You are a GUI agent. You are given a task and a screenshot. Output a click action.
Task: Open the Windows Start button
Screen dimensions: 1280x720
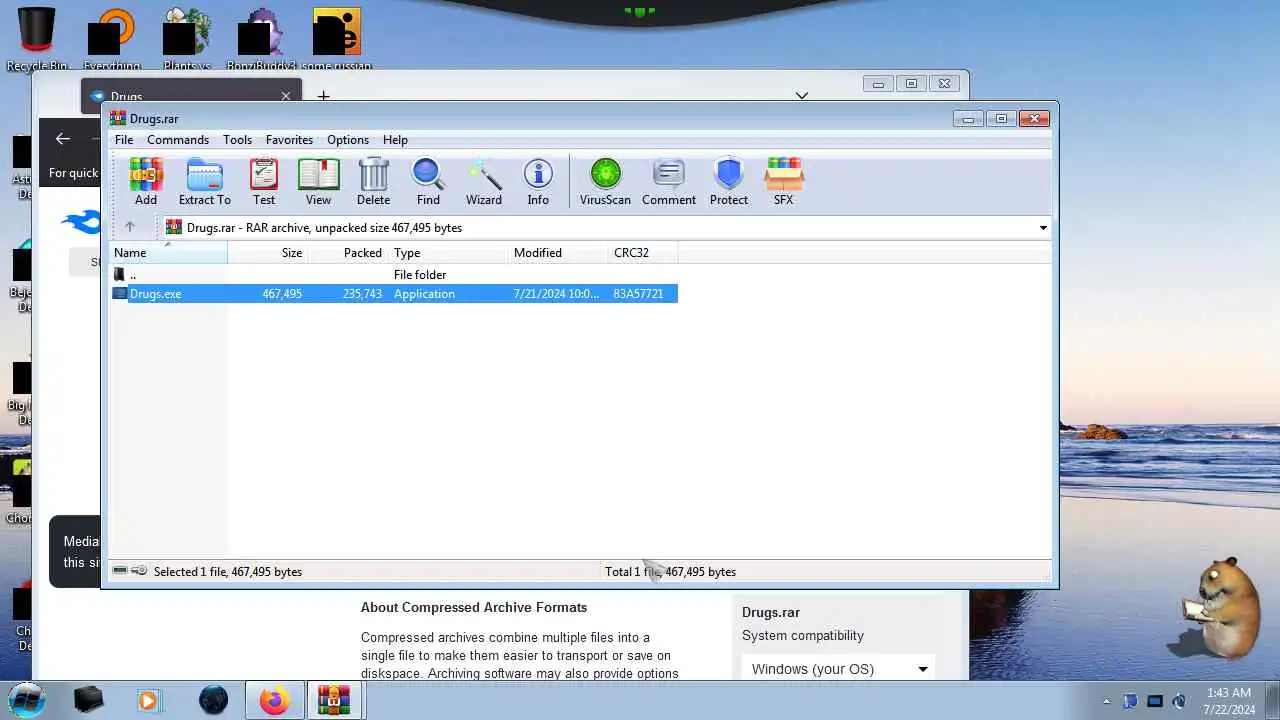coord(27,699)
